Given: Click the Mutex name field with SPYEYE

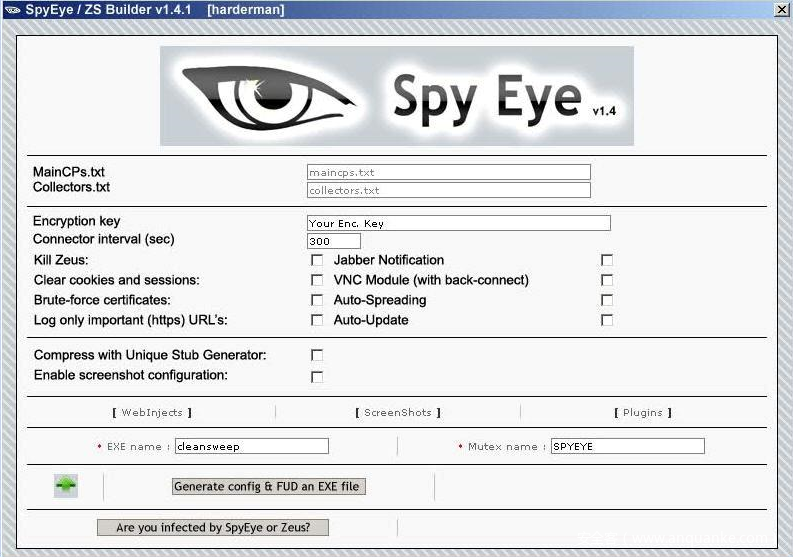Looking at the screenshot, I should pos(628,446).
